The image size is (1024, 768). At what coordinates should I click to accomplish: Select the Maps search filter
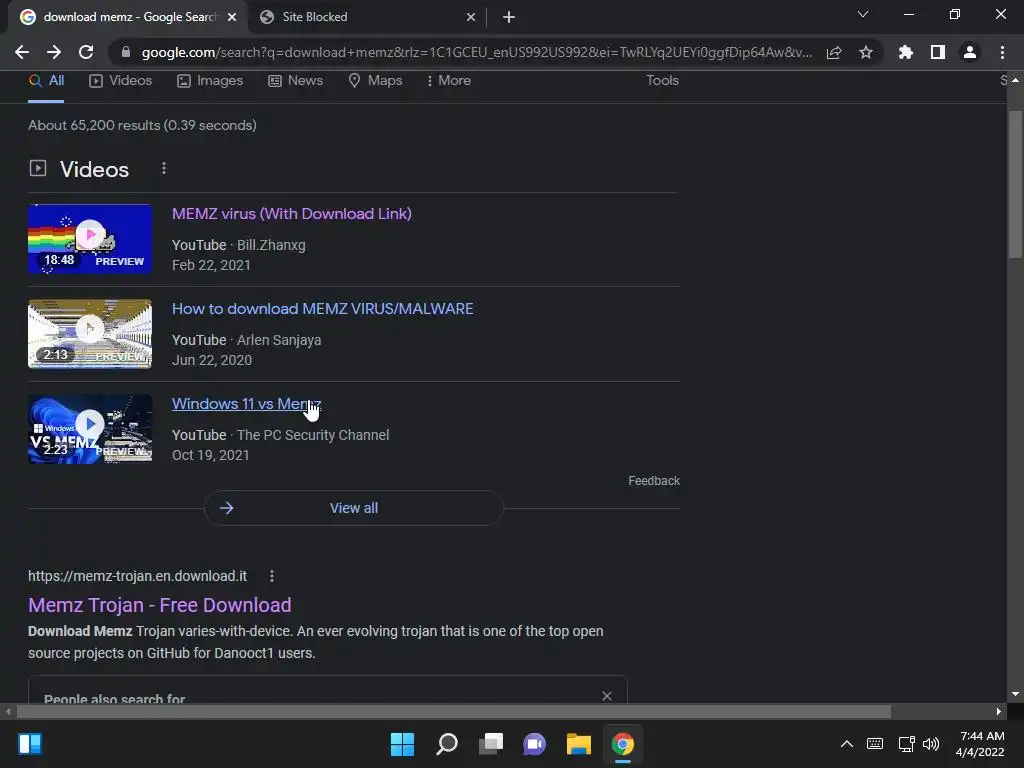376,81
